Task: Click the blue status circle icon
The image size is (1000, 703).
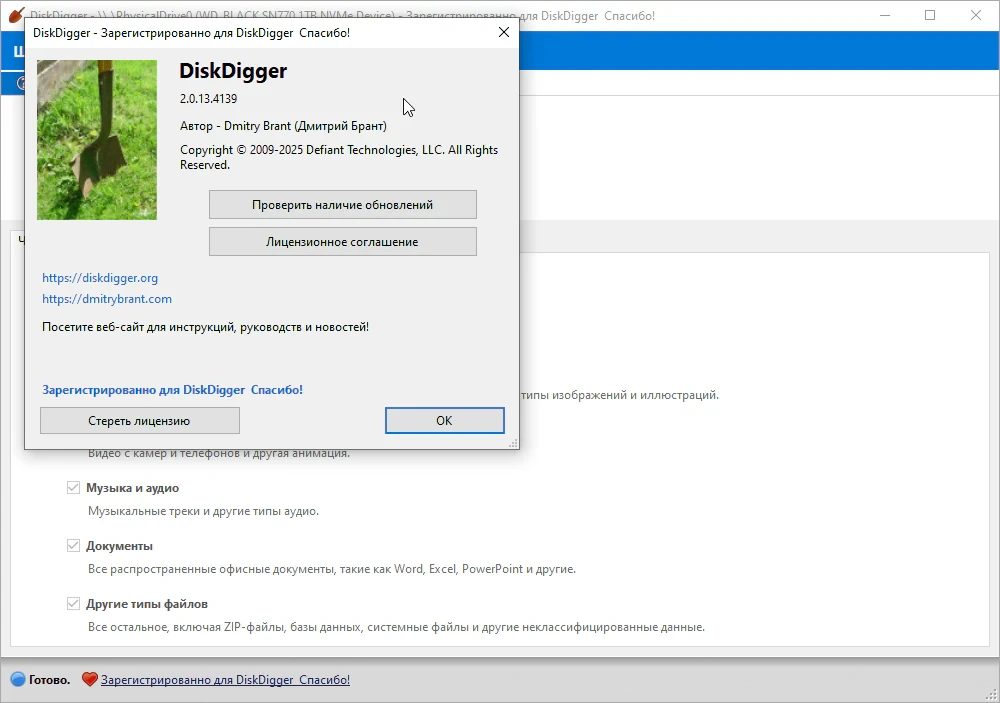Action: pos(18,680)
